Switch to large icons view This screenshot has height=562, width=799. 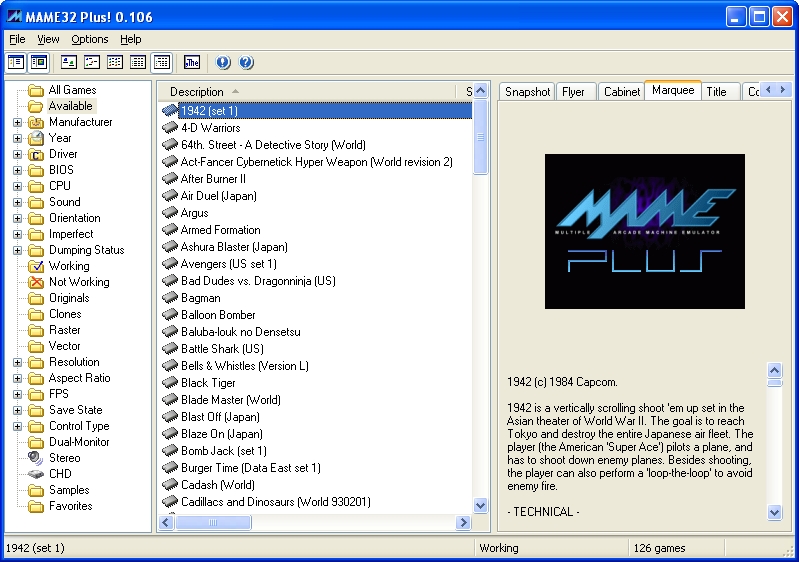[69, 62]
